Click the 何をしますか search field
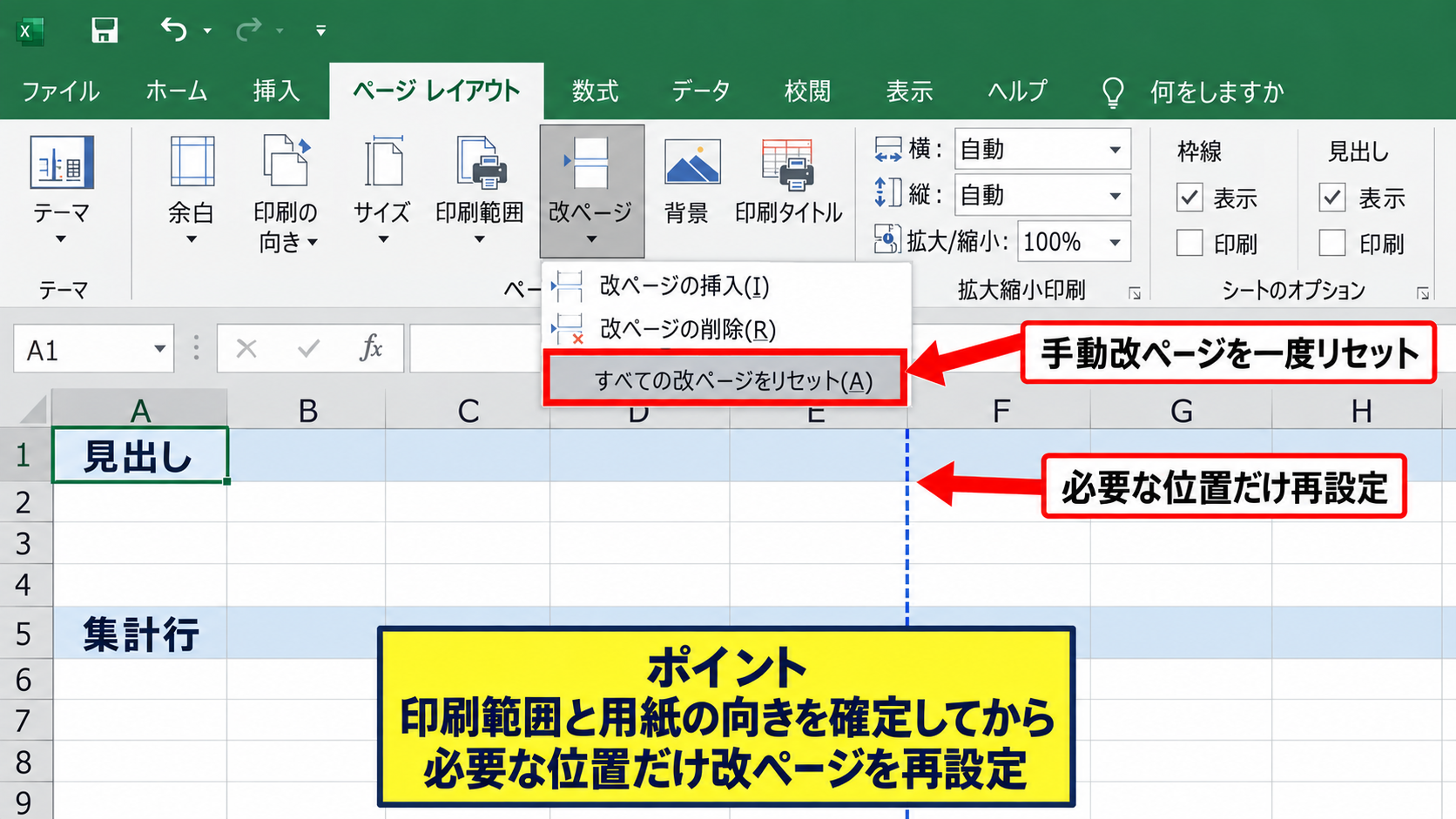The image size is (1456, 819). pyautogui.click(x=1217, y=91)
